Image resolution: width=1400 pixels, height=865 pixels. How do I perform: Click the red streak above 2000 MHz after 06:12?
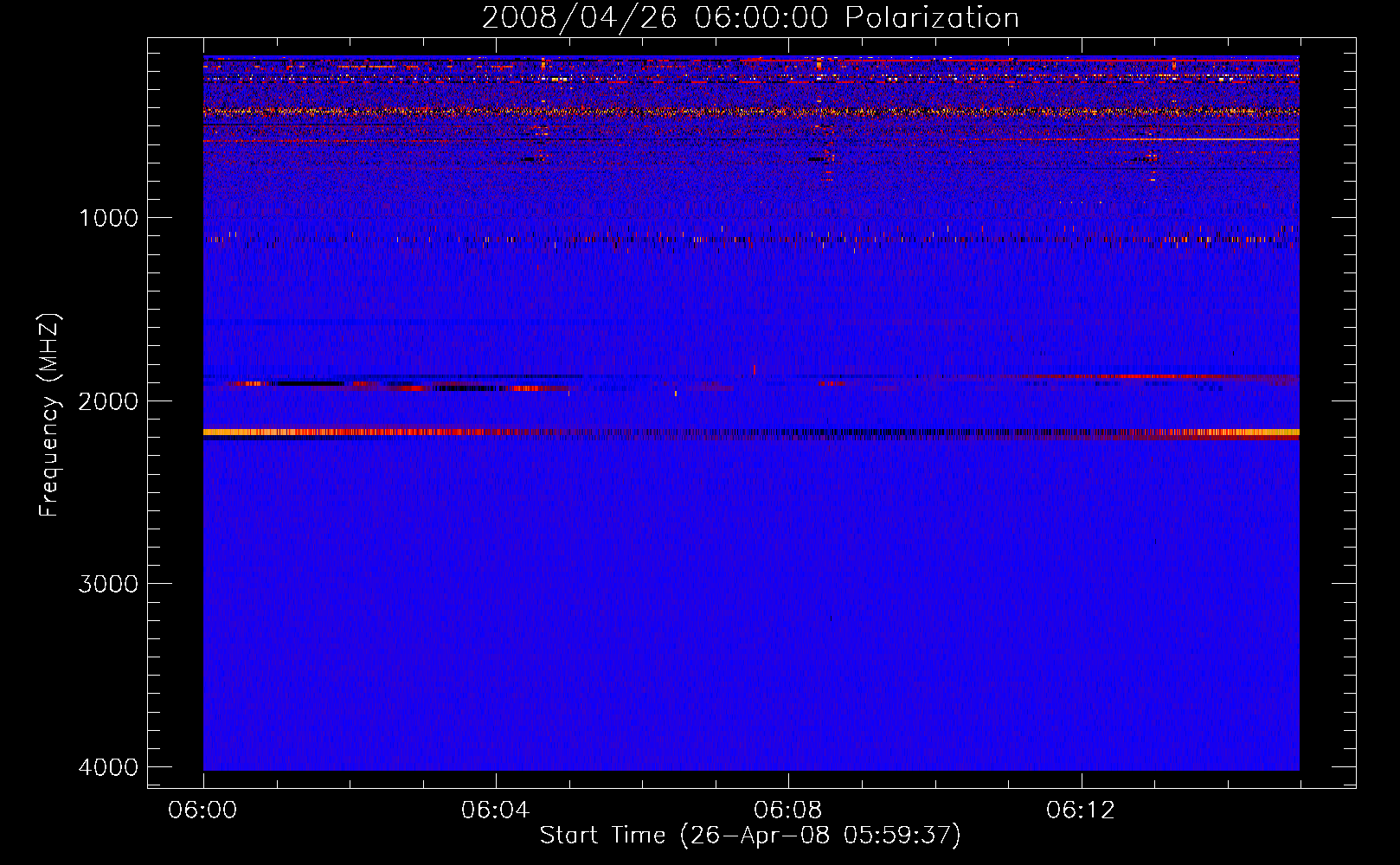pyautogui.click(x=1125, y=377)
